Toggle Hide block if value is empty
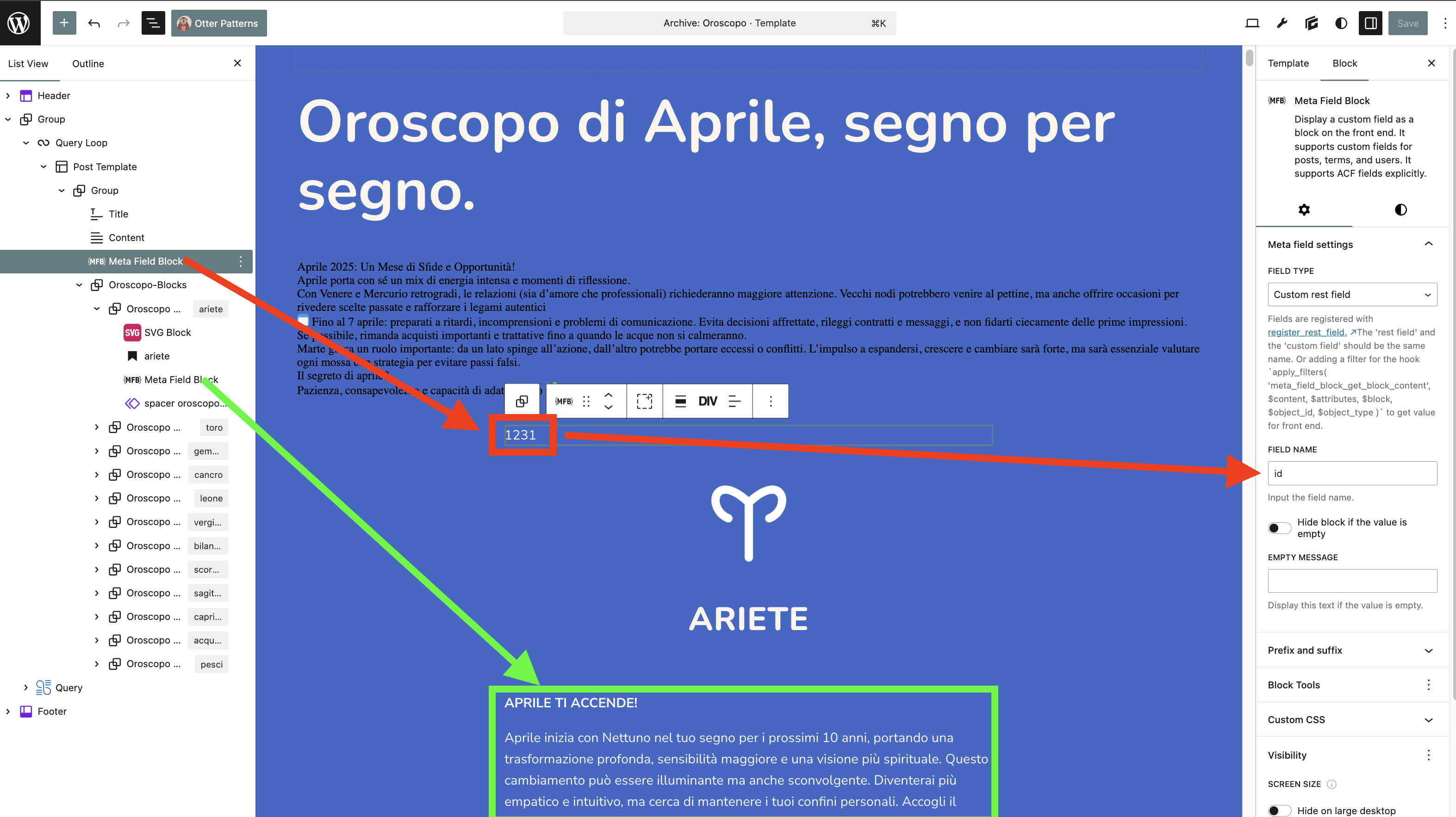1456x817 pixels. tap(1279, 528)
